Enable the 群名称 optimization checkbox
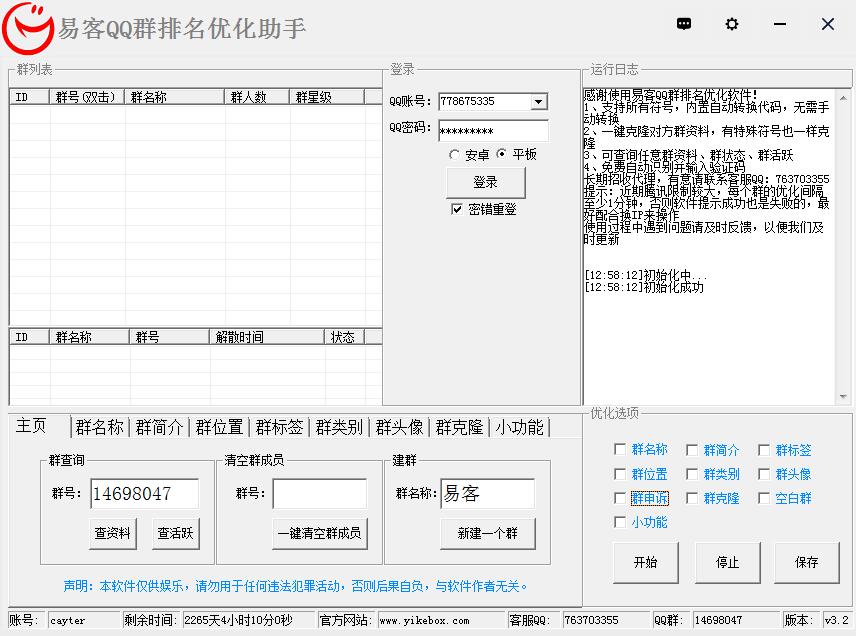 (x=618, y=450)
